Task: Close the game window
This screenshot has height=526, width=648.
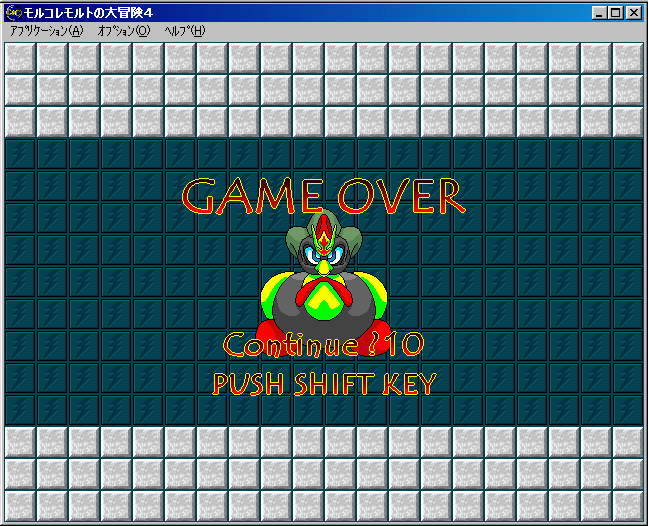Action: (x=634, y=13)
